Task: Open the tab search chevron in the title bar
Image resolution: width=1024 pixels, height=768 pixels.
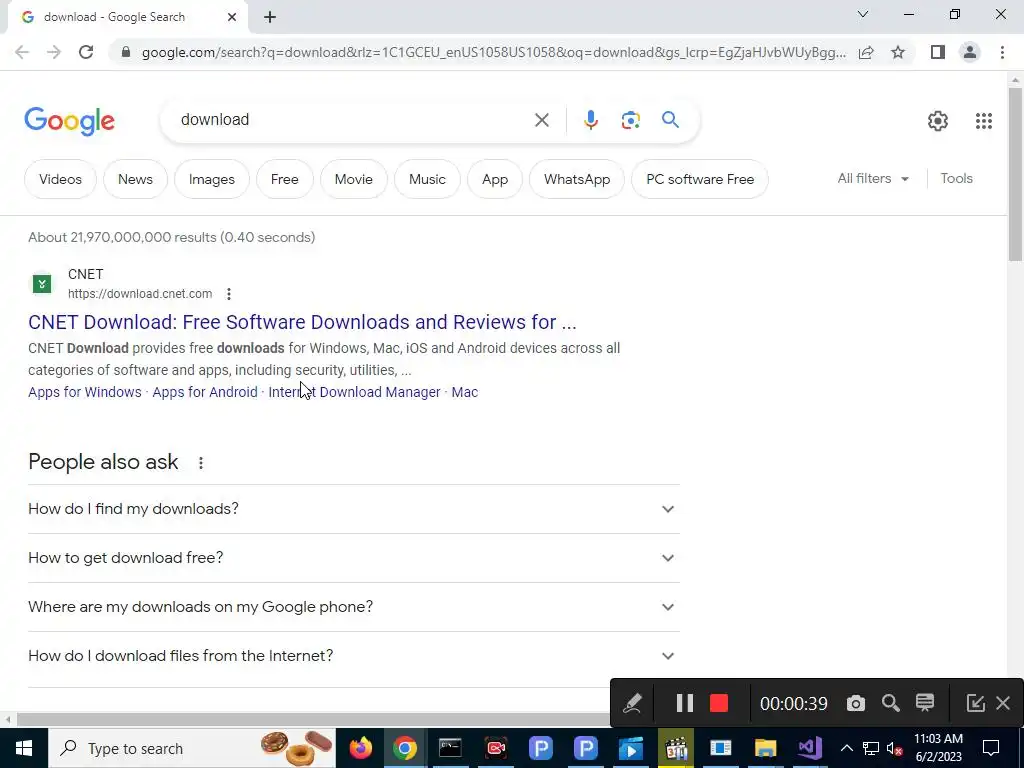Action: (863, 14)
